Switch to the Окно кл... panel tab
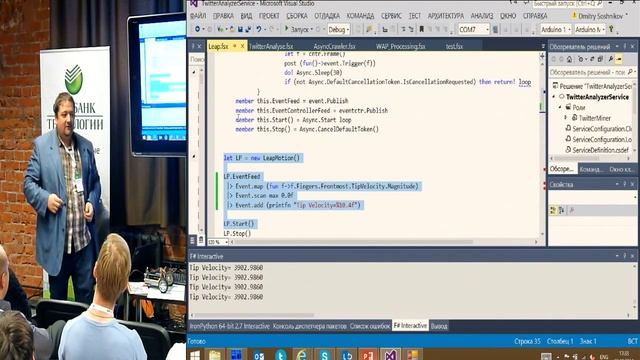 click(620, 169)
